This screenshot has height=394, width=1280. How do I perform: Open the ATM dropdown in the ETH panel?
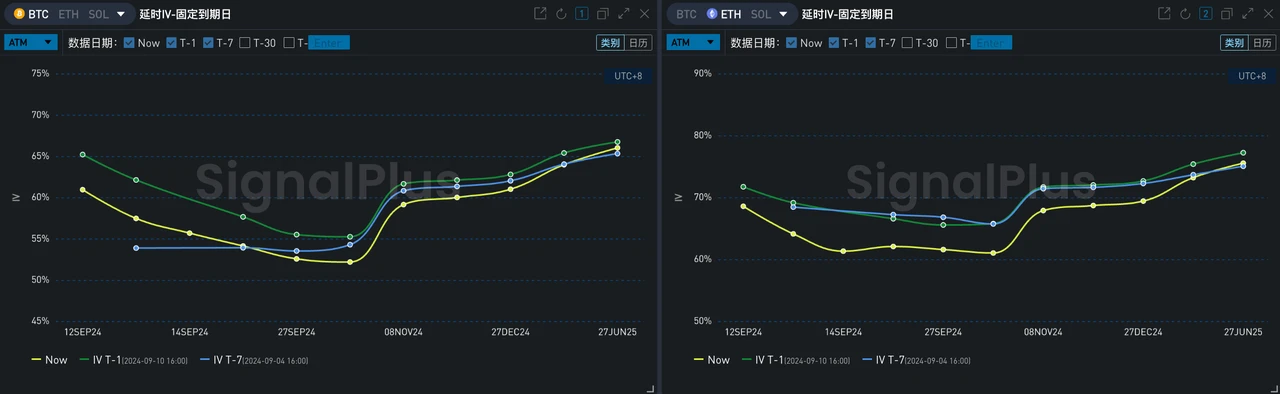coord(693,42)
